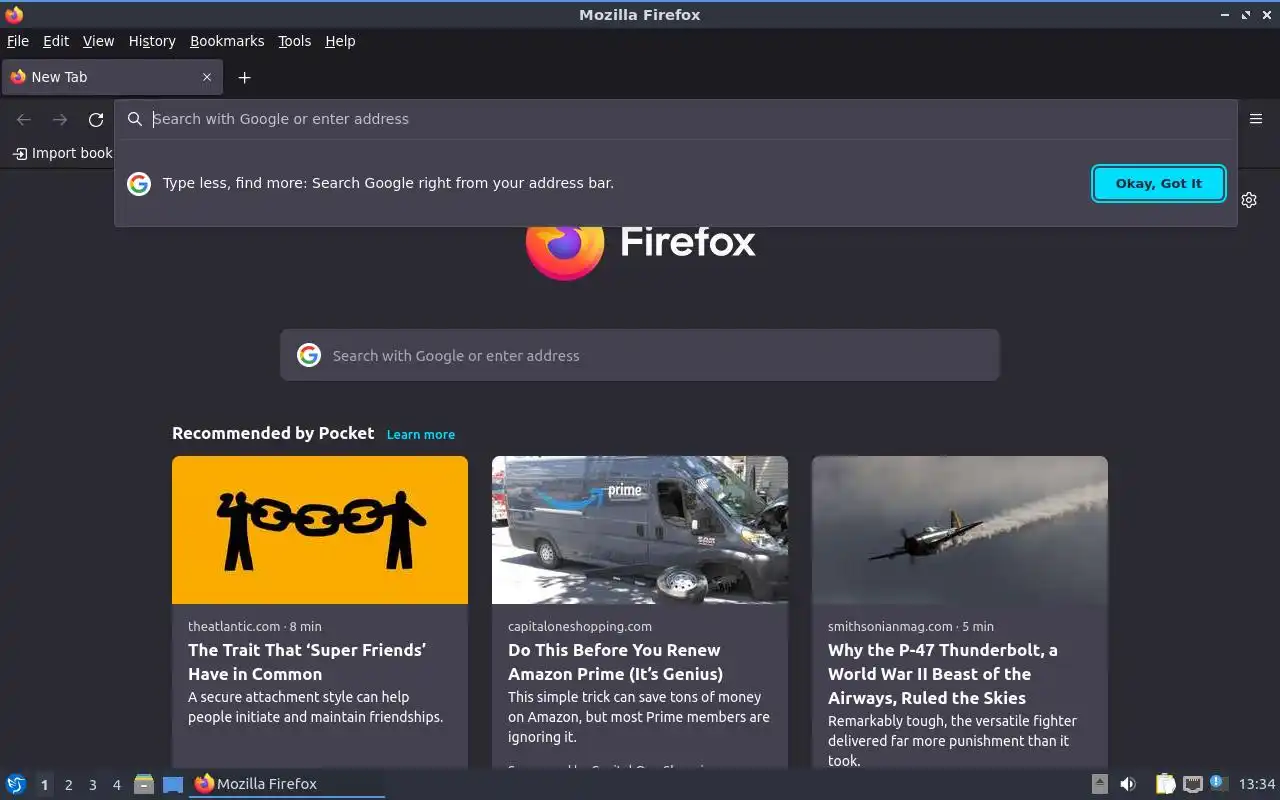Click 'The Trait That Super Friends' headline

(307, 662)
